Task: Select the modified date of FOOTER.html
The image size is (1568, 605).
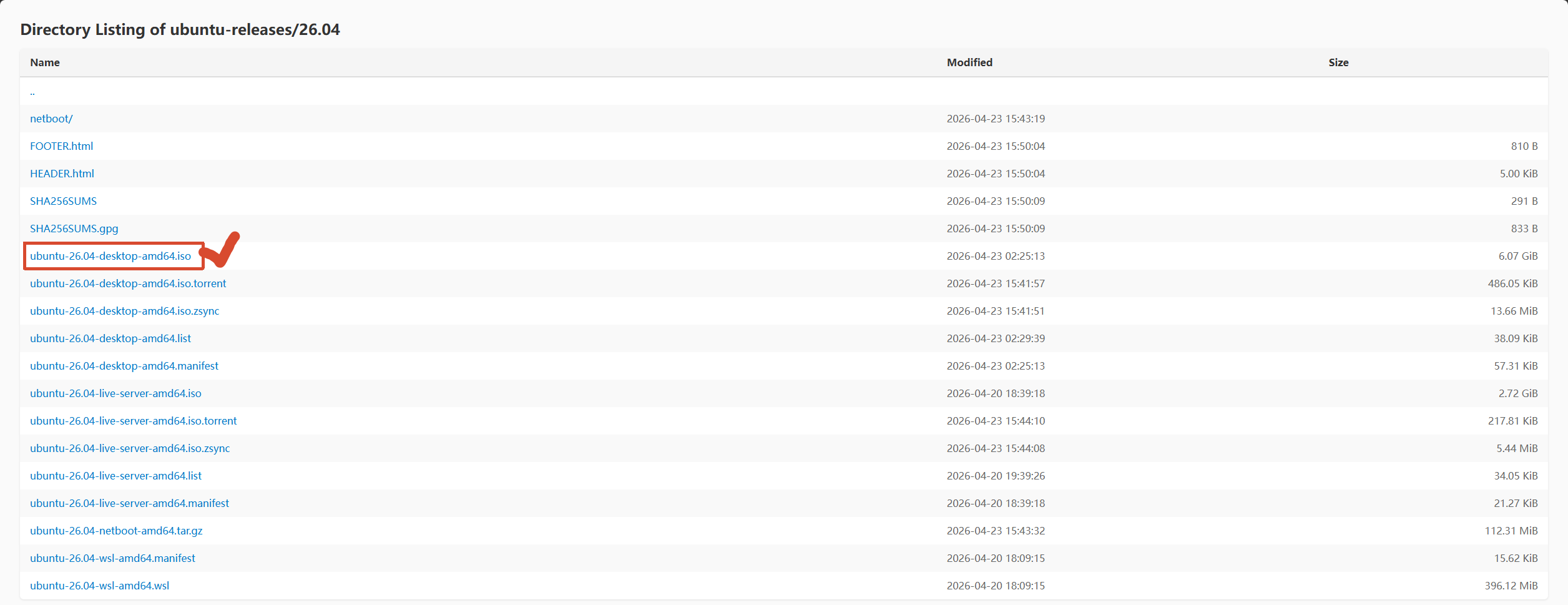Action: pos(996,146)
